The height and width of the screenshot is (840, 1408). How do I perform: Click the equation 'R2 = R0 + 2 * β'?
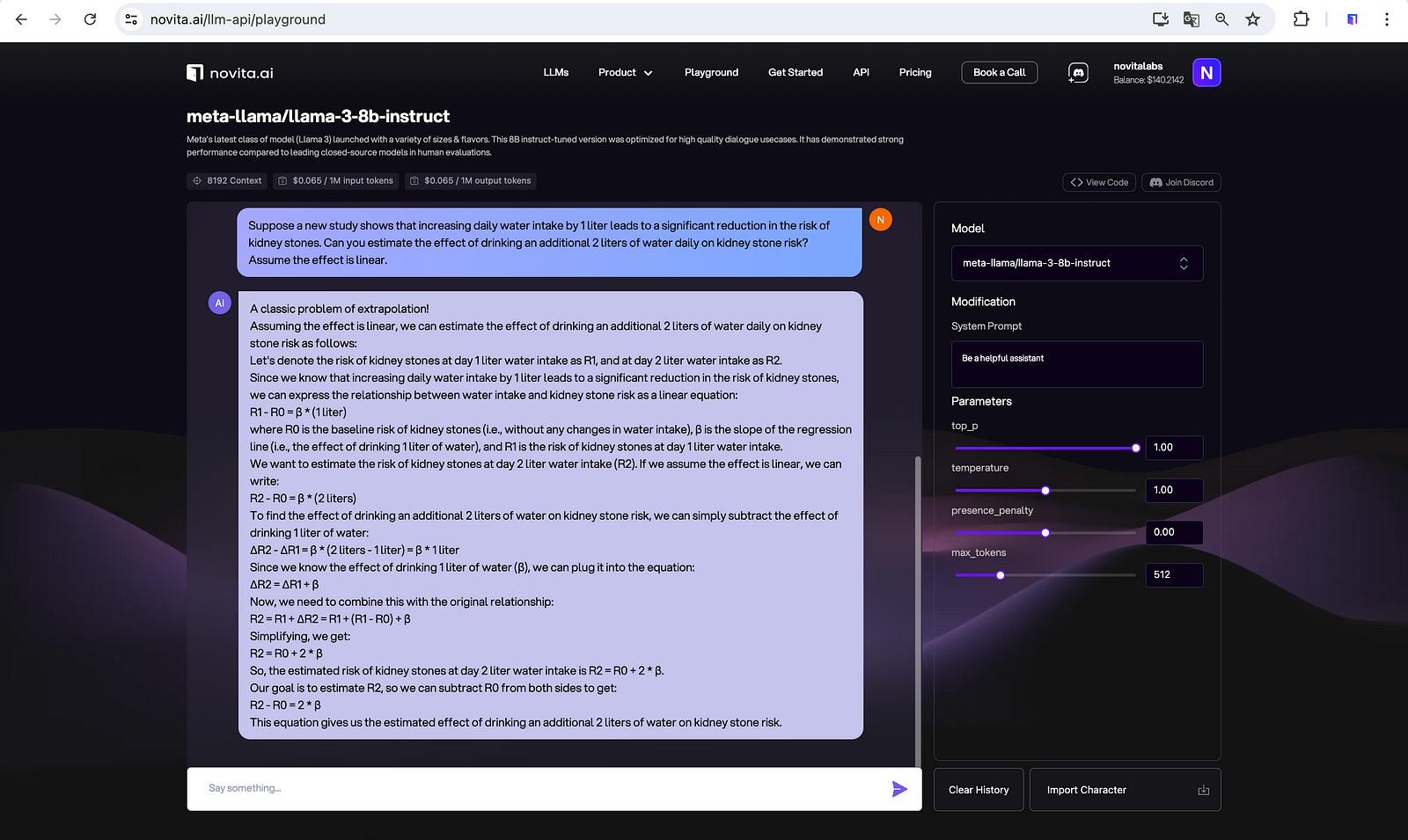(286, 654)
